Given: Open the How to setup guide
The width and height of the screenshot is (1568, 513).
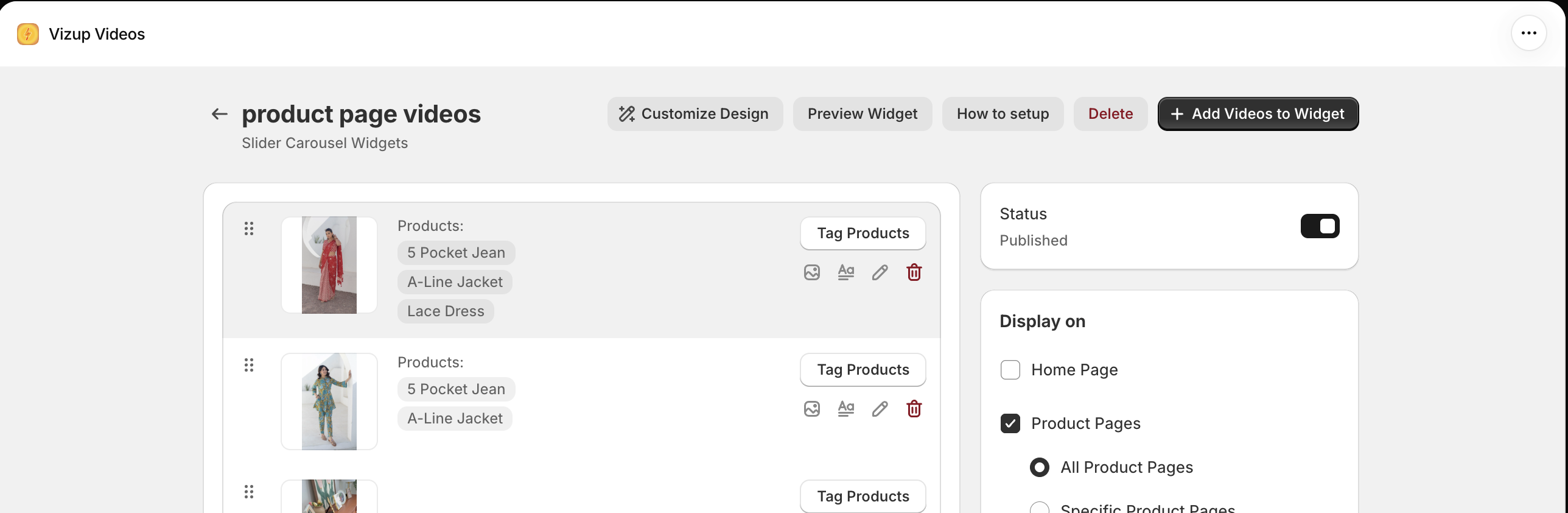Looking at the screenshot, I should pos(1003,114).
